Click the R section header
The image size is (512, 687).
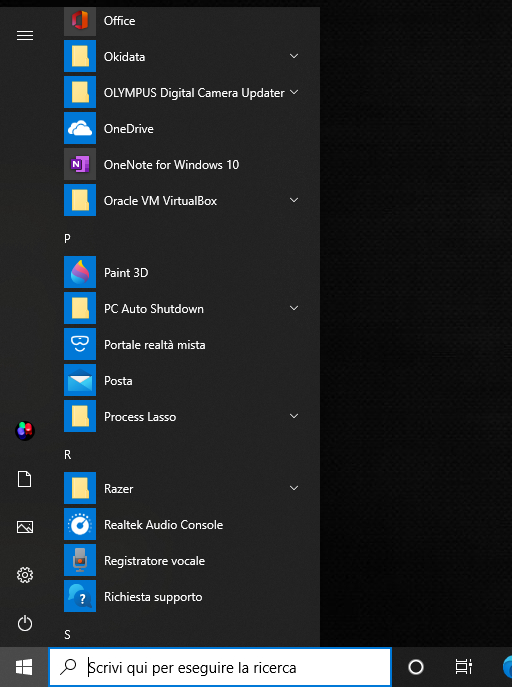pos(67,455)
